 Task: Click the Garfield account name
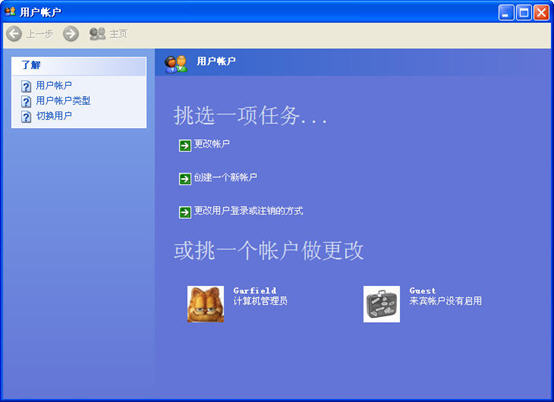coord(255,291)
